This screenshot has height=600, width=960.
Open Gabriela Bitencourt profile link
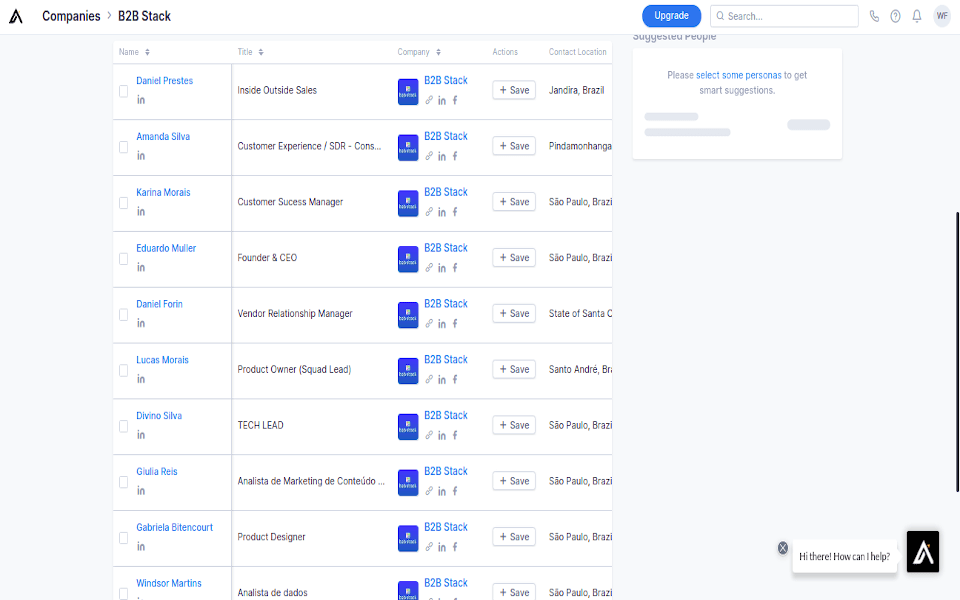tap(174, 527)
